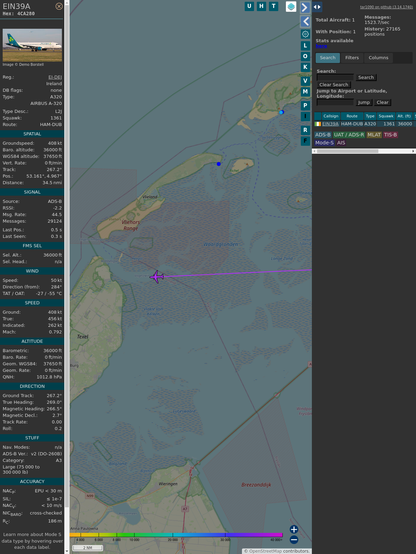The width and height of the screenshot is (416, 554).
Task: Toggle the U map button
Action: [x=249, y=6]
